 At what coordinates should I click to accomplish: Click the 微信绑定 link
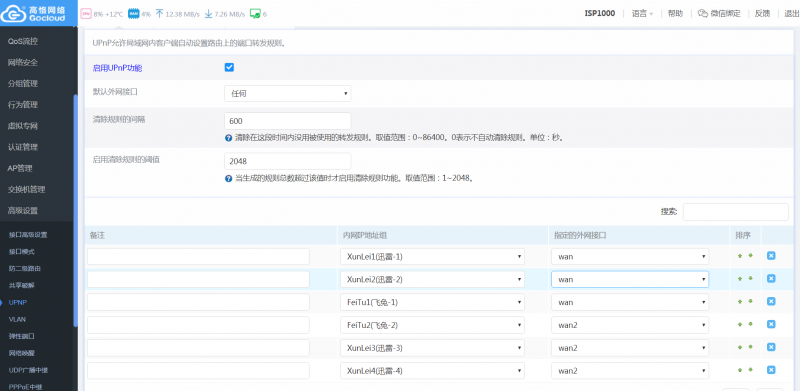pyautogui.click(x=718, y=14)
